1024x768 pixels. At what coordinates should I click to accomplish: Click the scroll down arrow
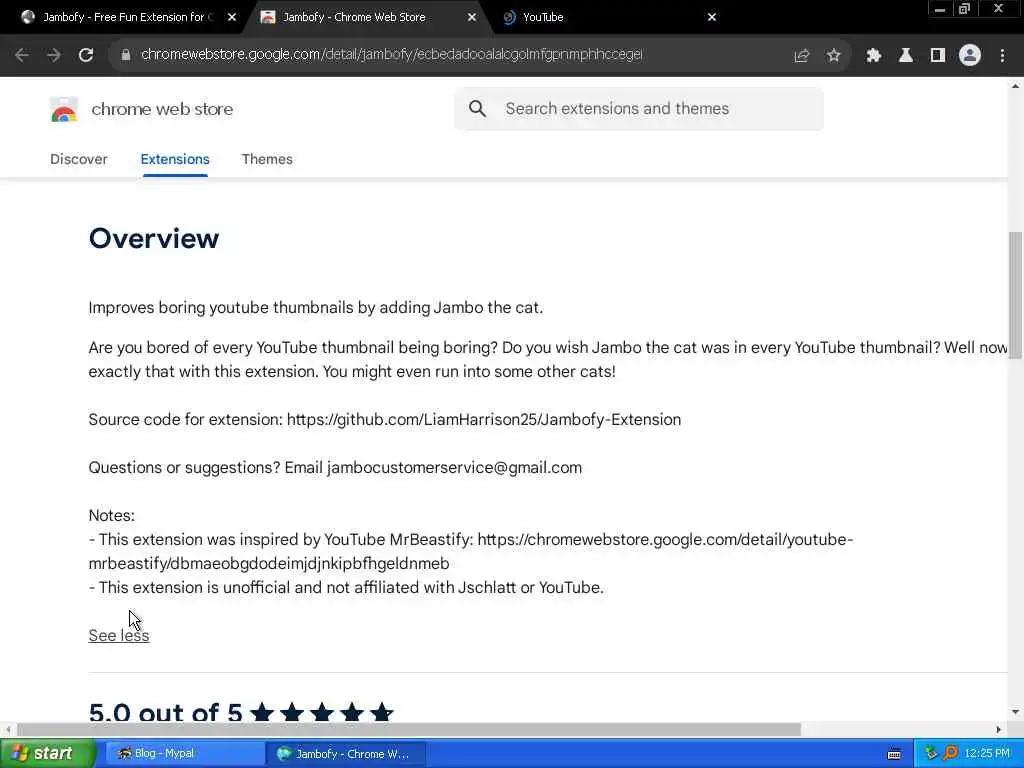(x=1015, y=711)
